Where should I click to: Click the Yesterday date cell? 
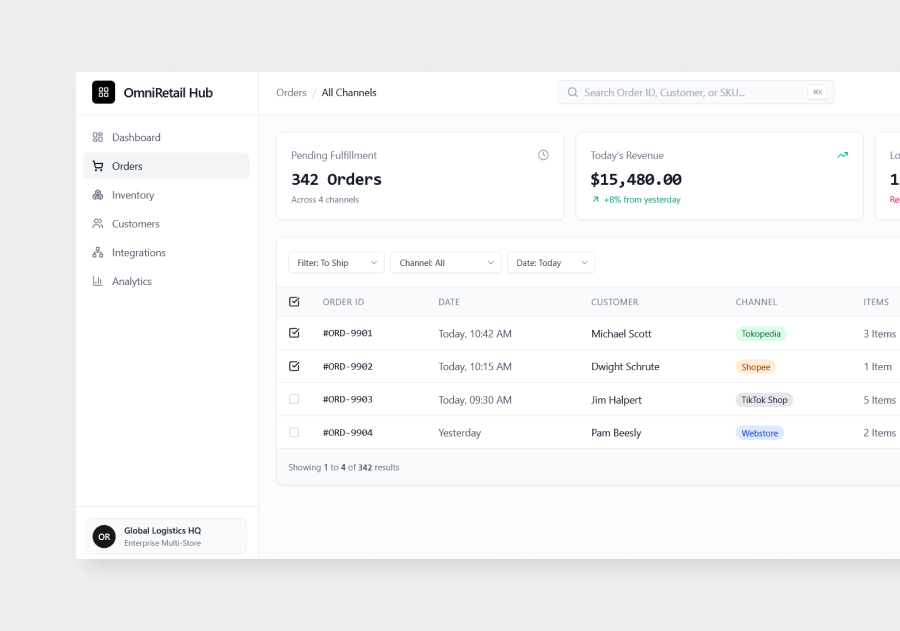459,433
